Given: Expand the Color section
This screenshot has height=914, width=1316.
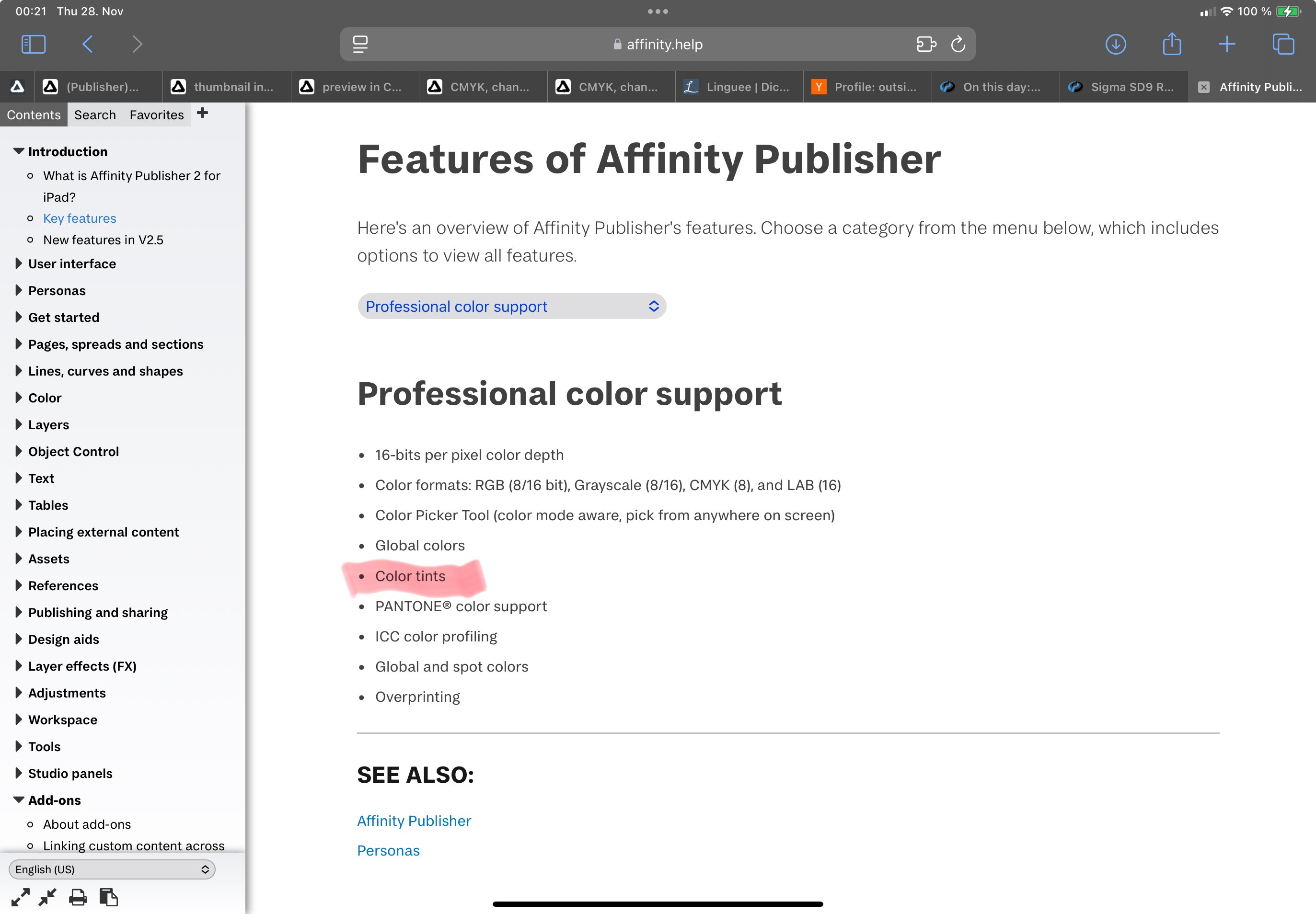Looking at the screenshot, I should point(18,398).
